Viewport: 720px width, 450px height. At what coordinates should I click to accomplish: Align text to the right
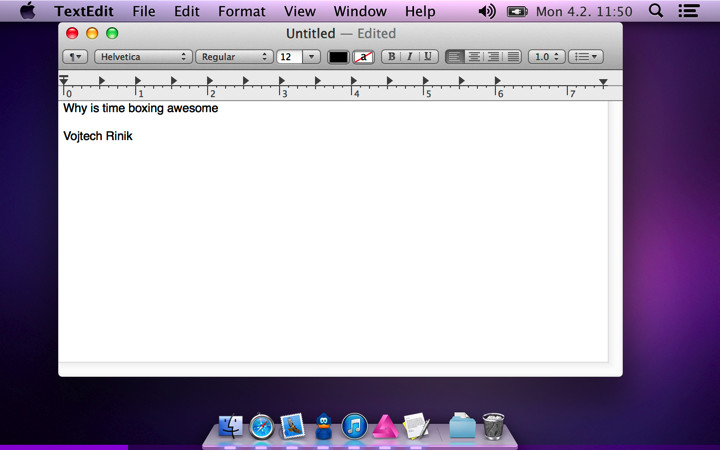click(x=493, y=56)
